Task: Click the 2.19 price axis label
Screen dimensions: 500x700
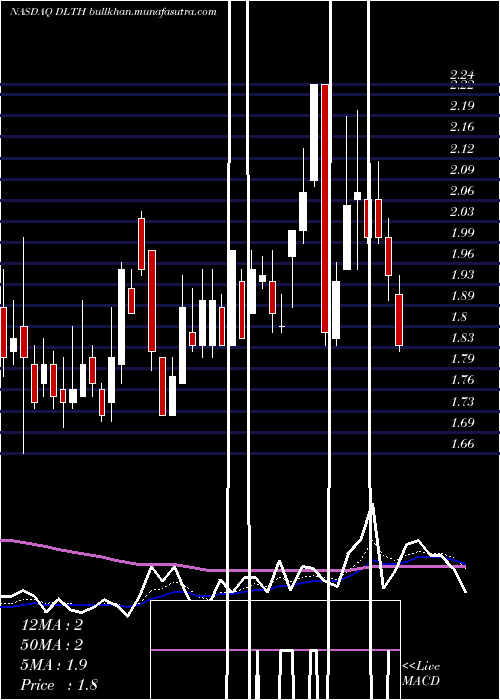Action: coord(462,106)
